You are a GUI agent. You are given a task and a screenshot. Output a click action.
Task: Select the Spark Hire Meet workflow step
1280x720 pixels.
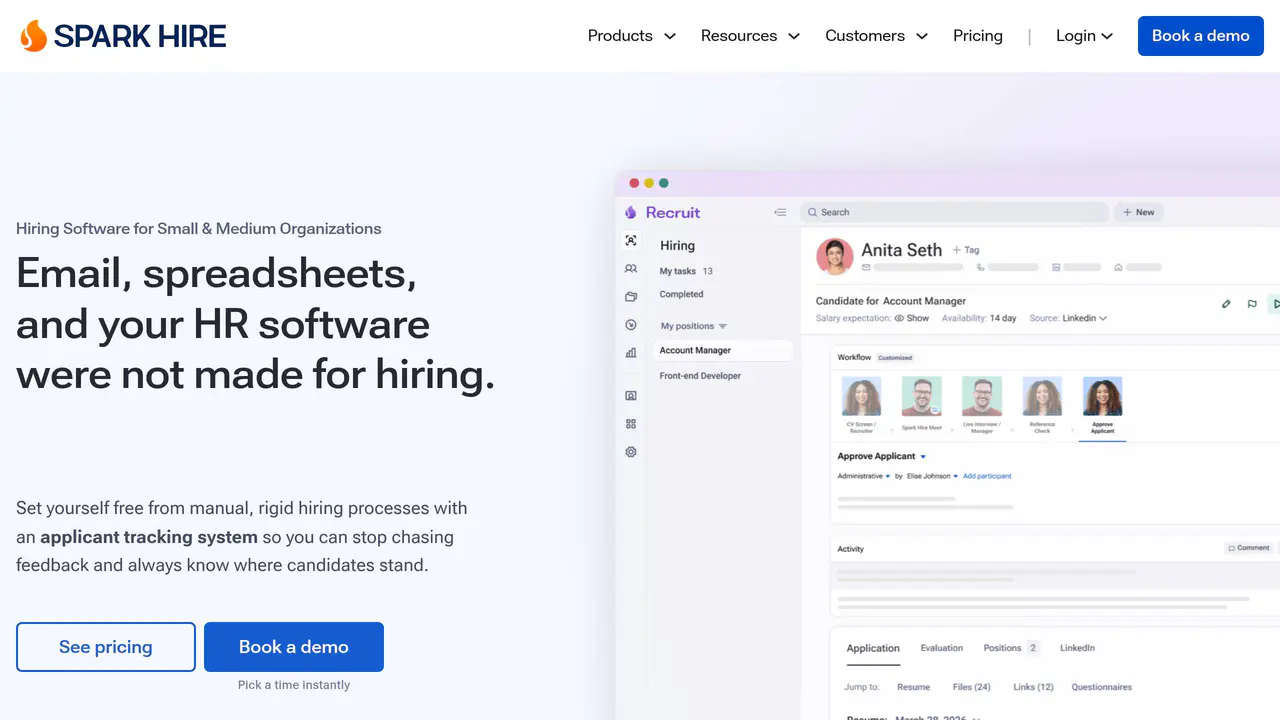pyautogui.click(x=921, y=404)
